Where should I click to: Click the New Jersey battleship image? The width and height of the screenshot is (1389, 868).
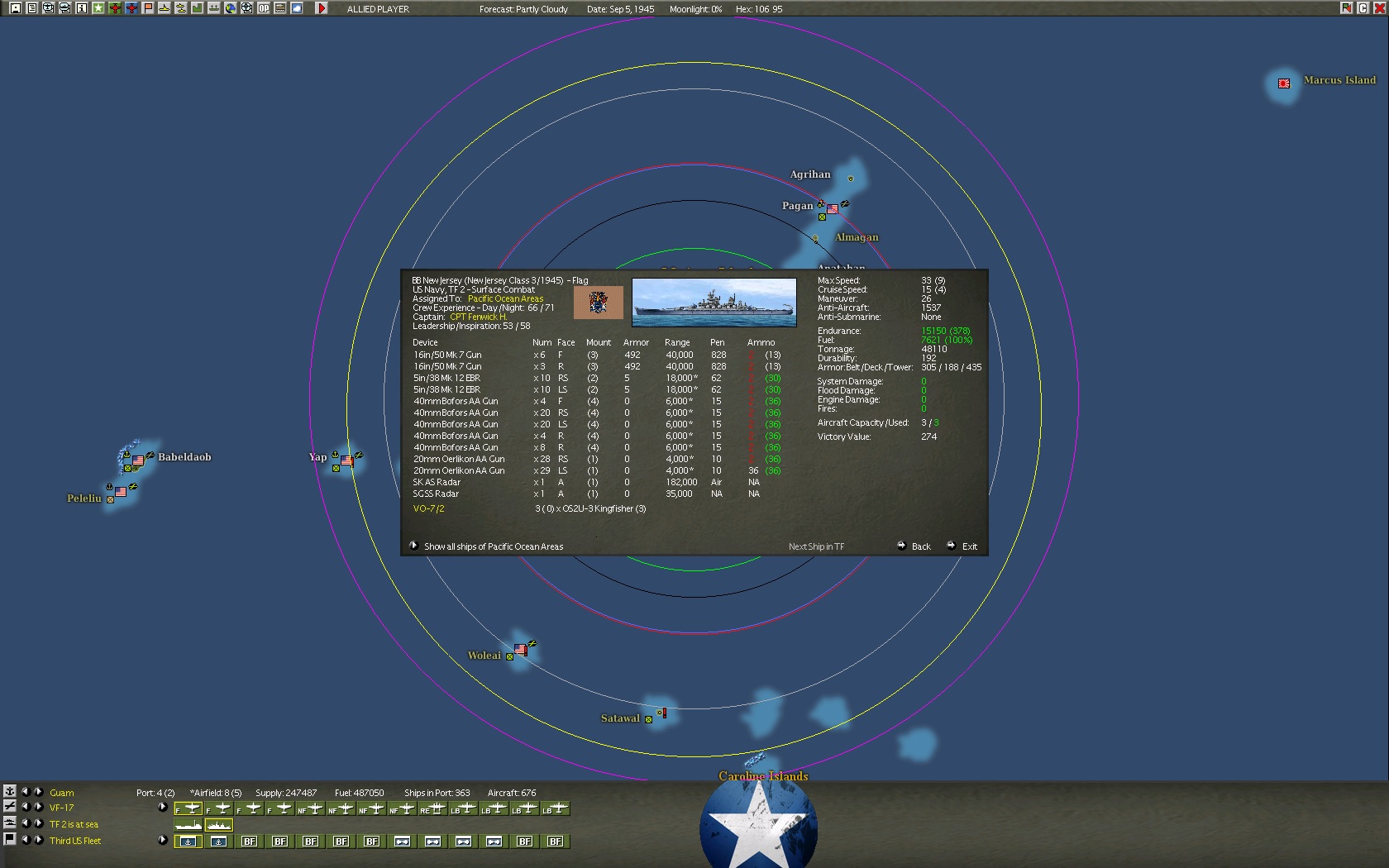[714, 302]
